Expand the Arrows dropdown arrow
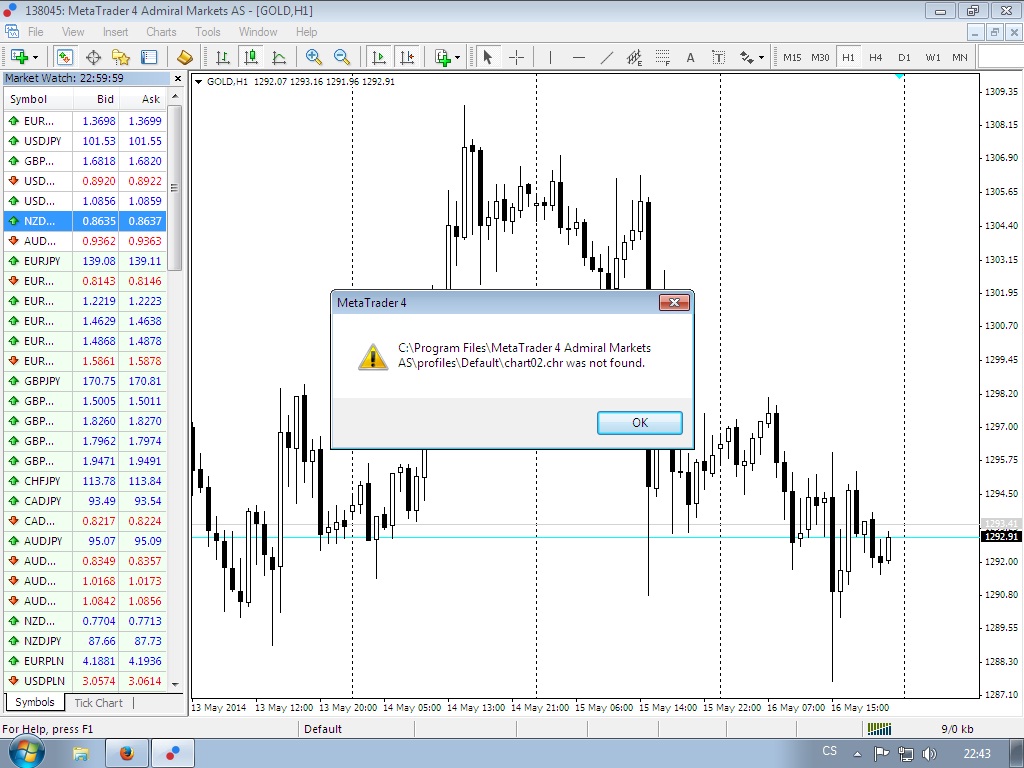 coord(761,58)
